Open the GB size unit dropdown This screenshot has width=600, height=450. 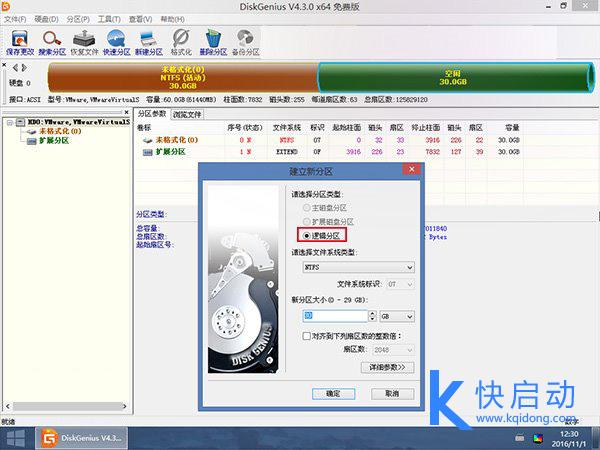397,316
